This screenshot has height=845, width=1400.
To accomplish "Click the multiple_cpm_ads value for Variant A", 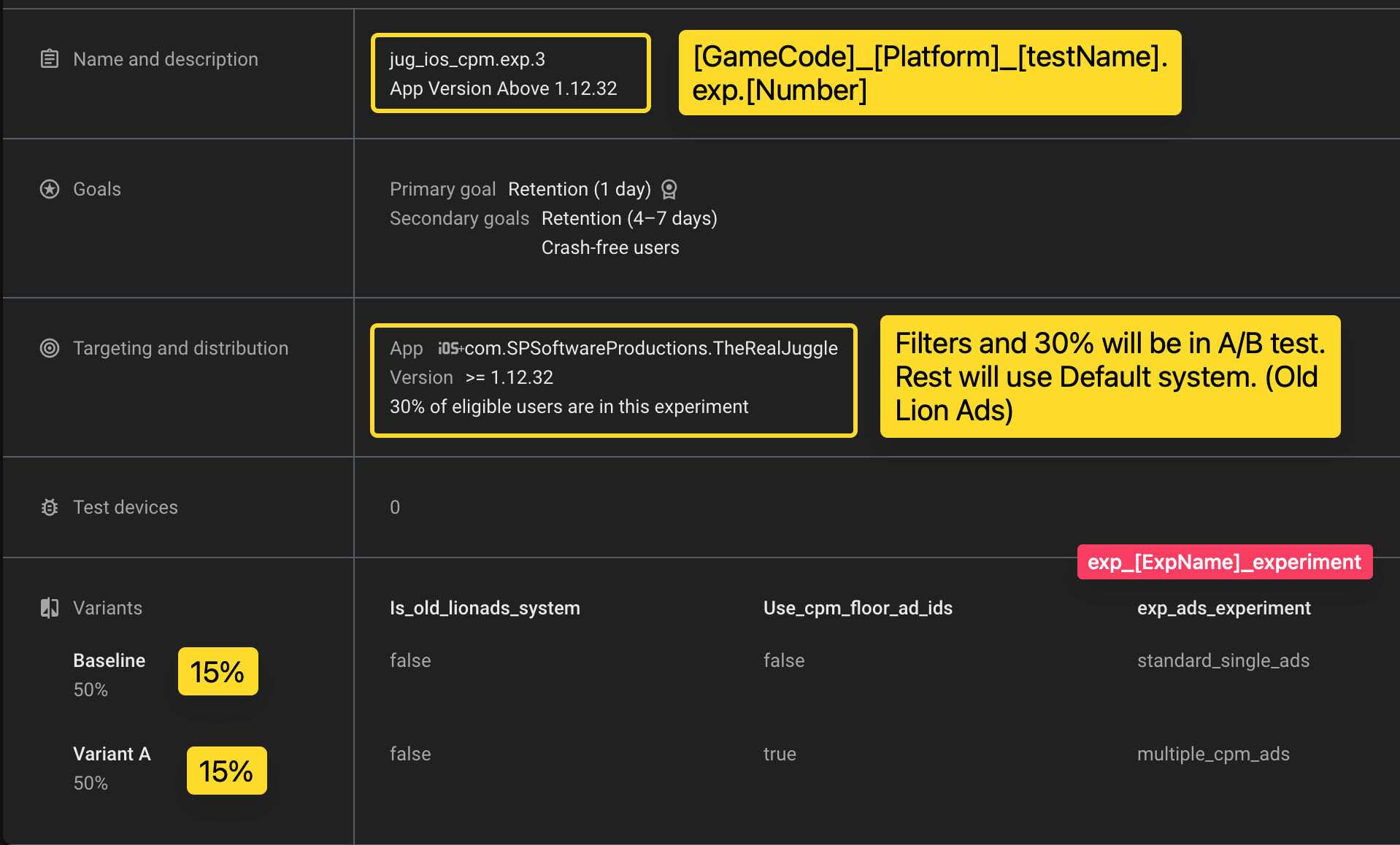I will [x=1213, y=754].
